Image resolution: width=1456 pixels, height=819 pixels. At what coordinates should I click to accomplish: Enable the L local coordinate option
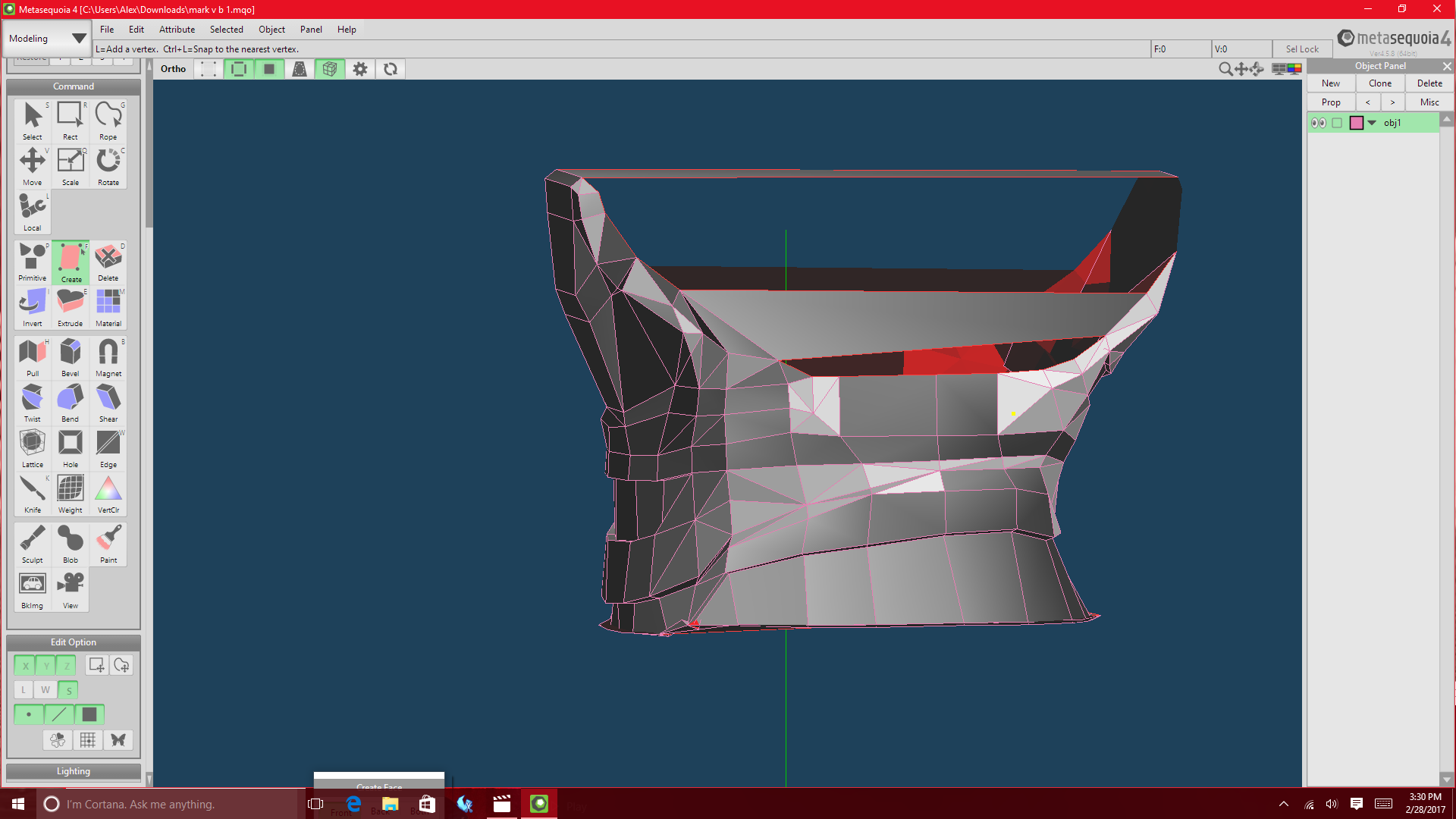[24, 690]
